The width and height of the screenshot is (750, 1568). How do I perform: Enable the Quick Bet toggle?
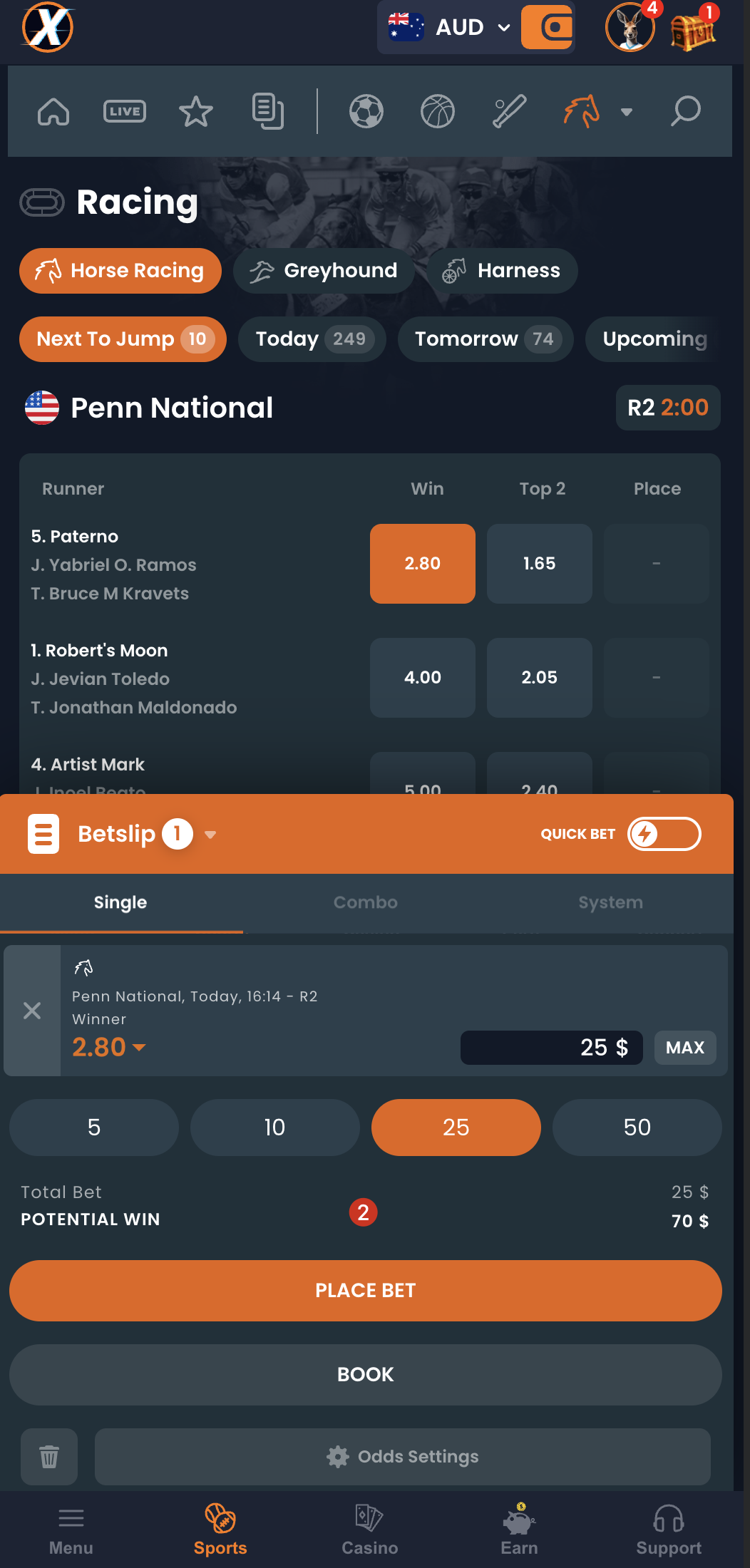(664, 834)
